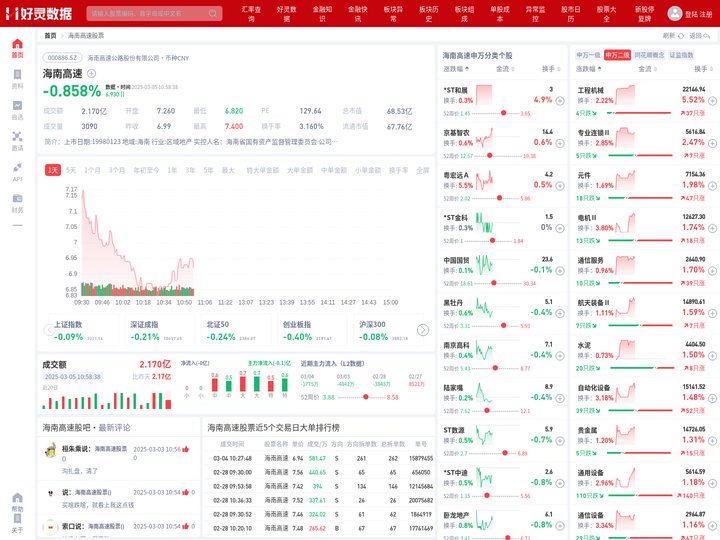Add 京基智农 with its plus icon

point(560,143)
